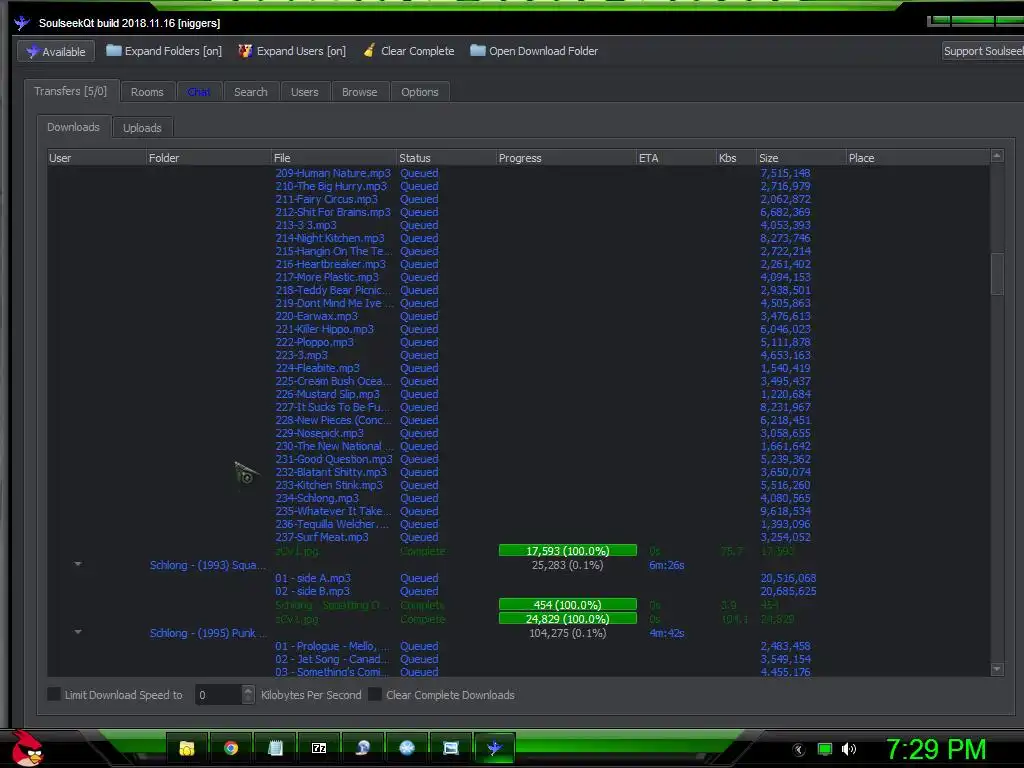Select file 231-Good Question.mp3
Screen dimensions: 1024x768
334,459
